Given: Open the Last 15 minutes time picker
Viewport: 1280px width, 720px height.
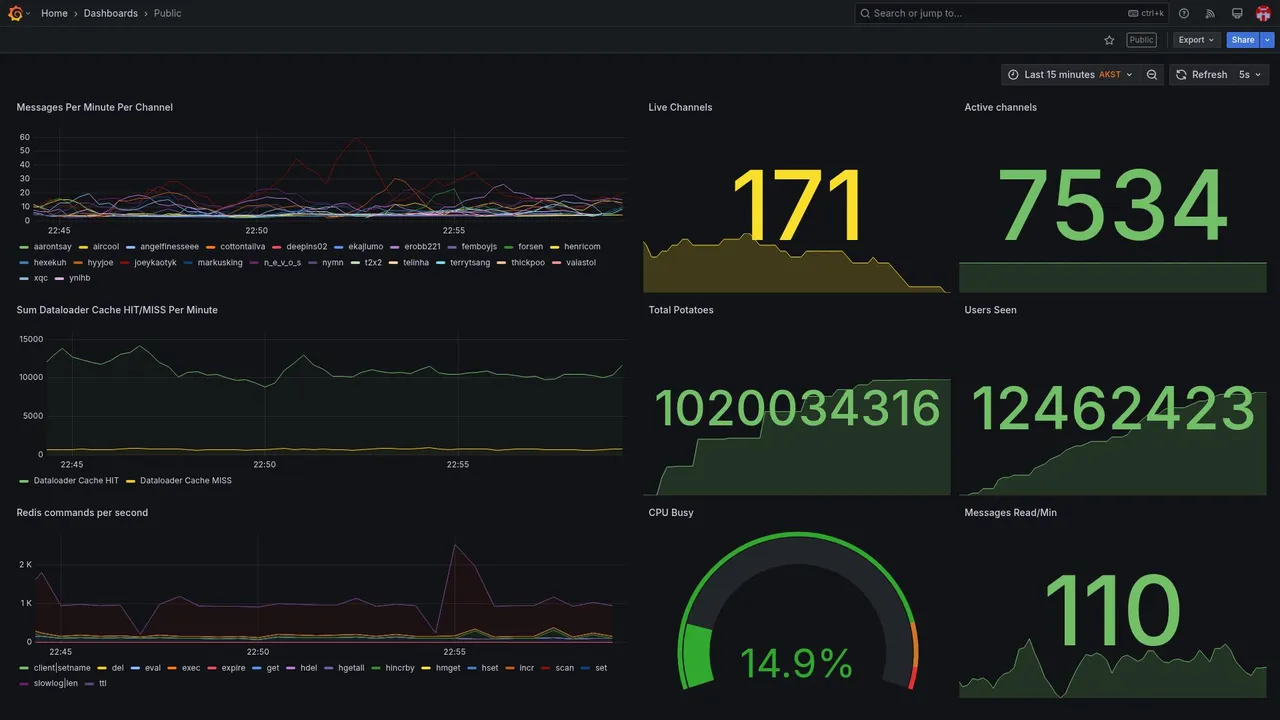Looking at the screenshot, I should click(1070, 75).
